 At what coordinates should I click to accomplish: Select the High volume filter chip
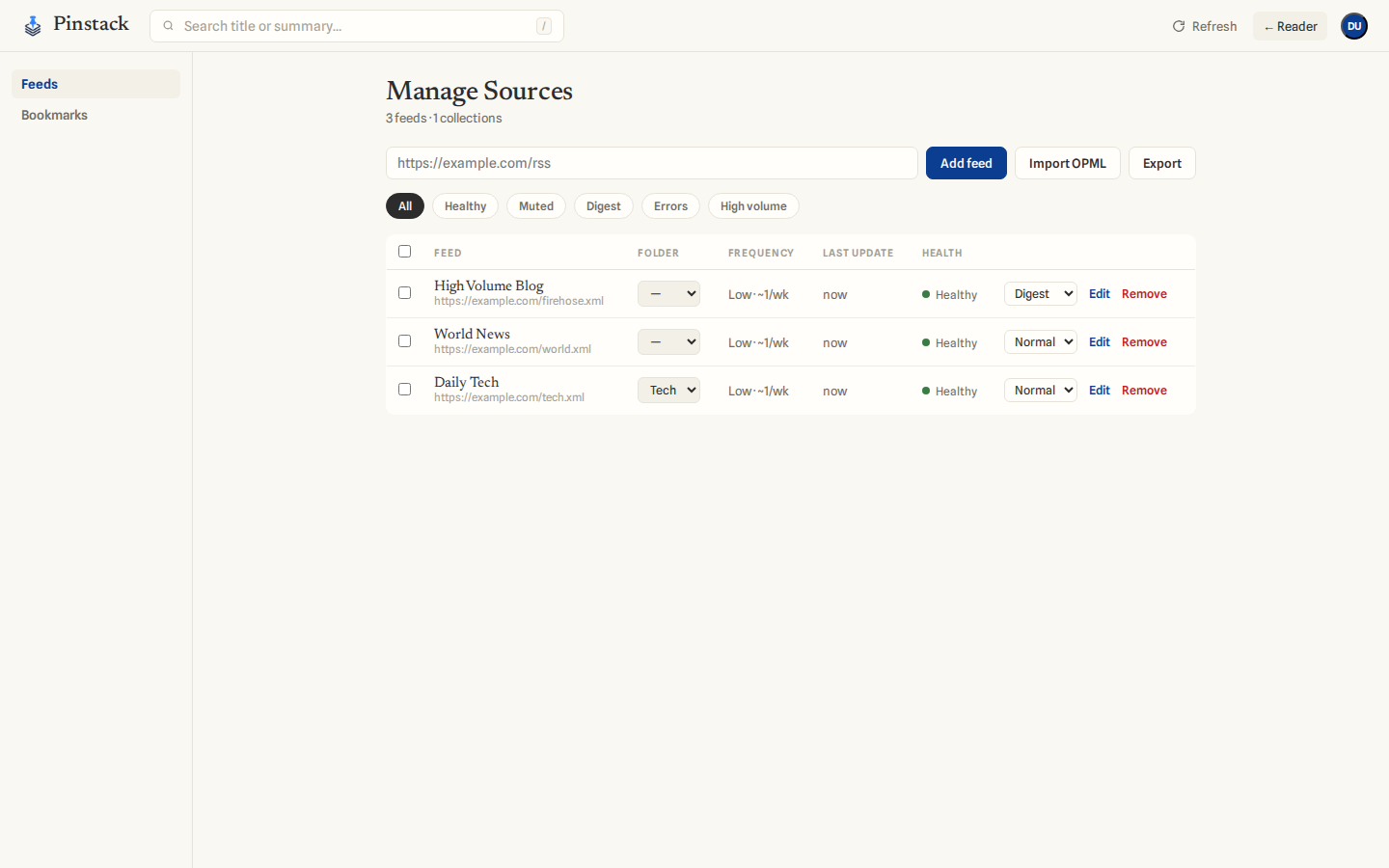tap(753, 206)
